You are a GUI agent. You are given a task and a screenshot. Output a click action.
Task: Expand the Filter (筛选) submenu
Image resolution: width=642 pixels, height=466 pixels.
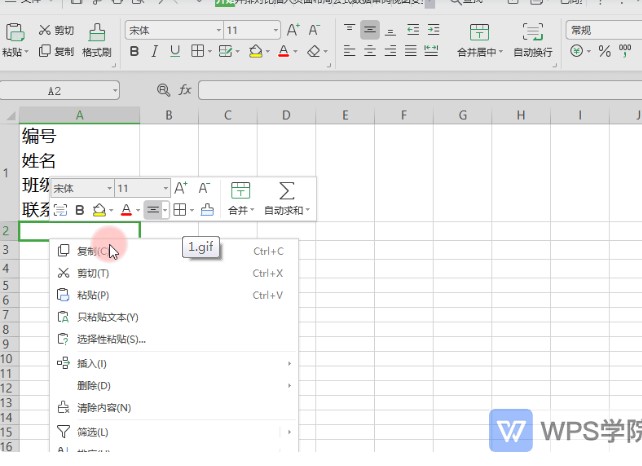coord(174,432)
